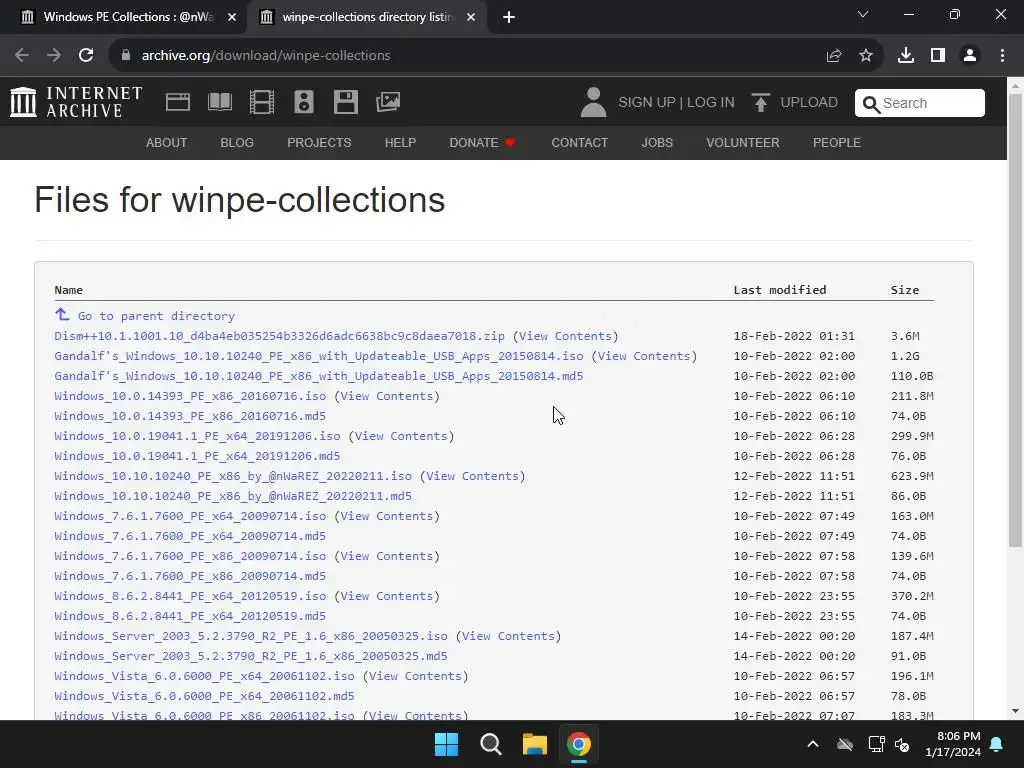Screen dimensions: 1024x768
Task: Open the Software floppy disk icon
Action: [x=345, y=103]
